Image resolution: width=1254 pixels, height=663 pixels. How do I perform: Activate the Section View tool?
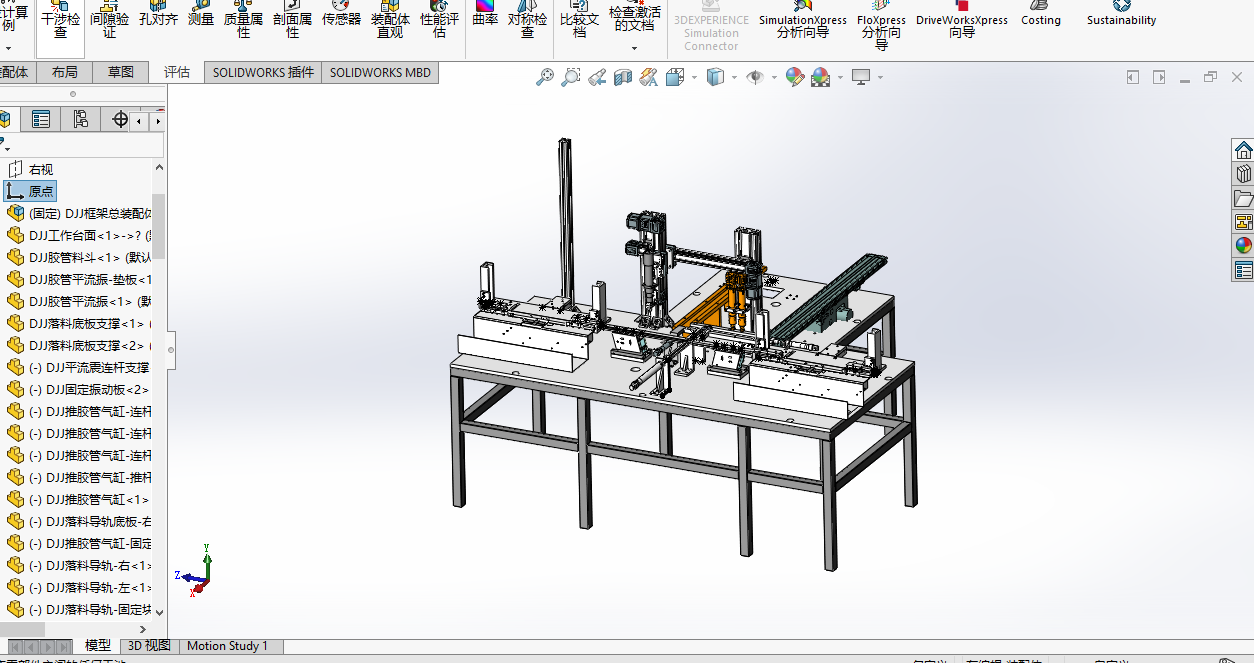[623, 77]
